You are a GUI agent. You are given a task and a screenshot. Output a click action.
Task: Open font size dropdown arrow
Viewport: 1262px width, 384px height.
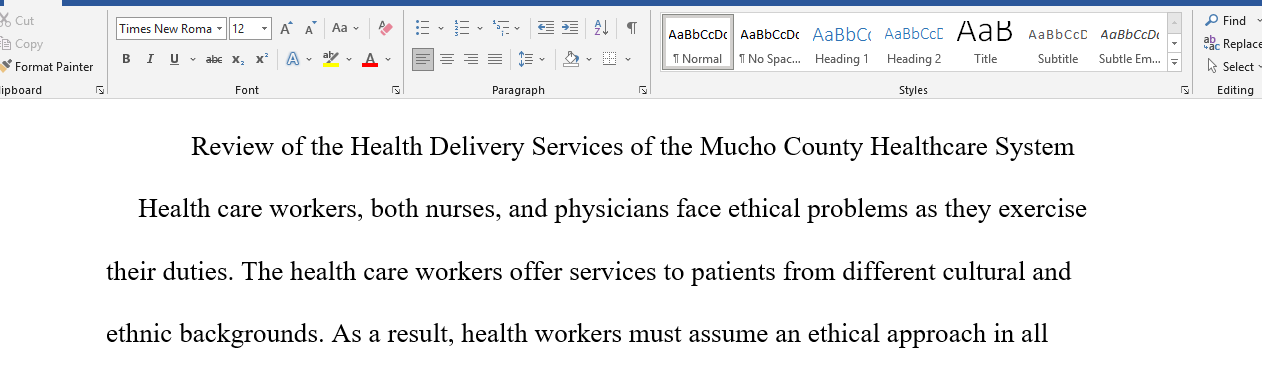(264, 29)
